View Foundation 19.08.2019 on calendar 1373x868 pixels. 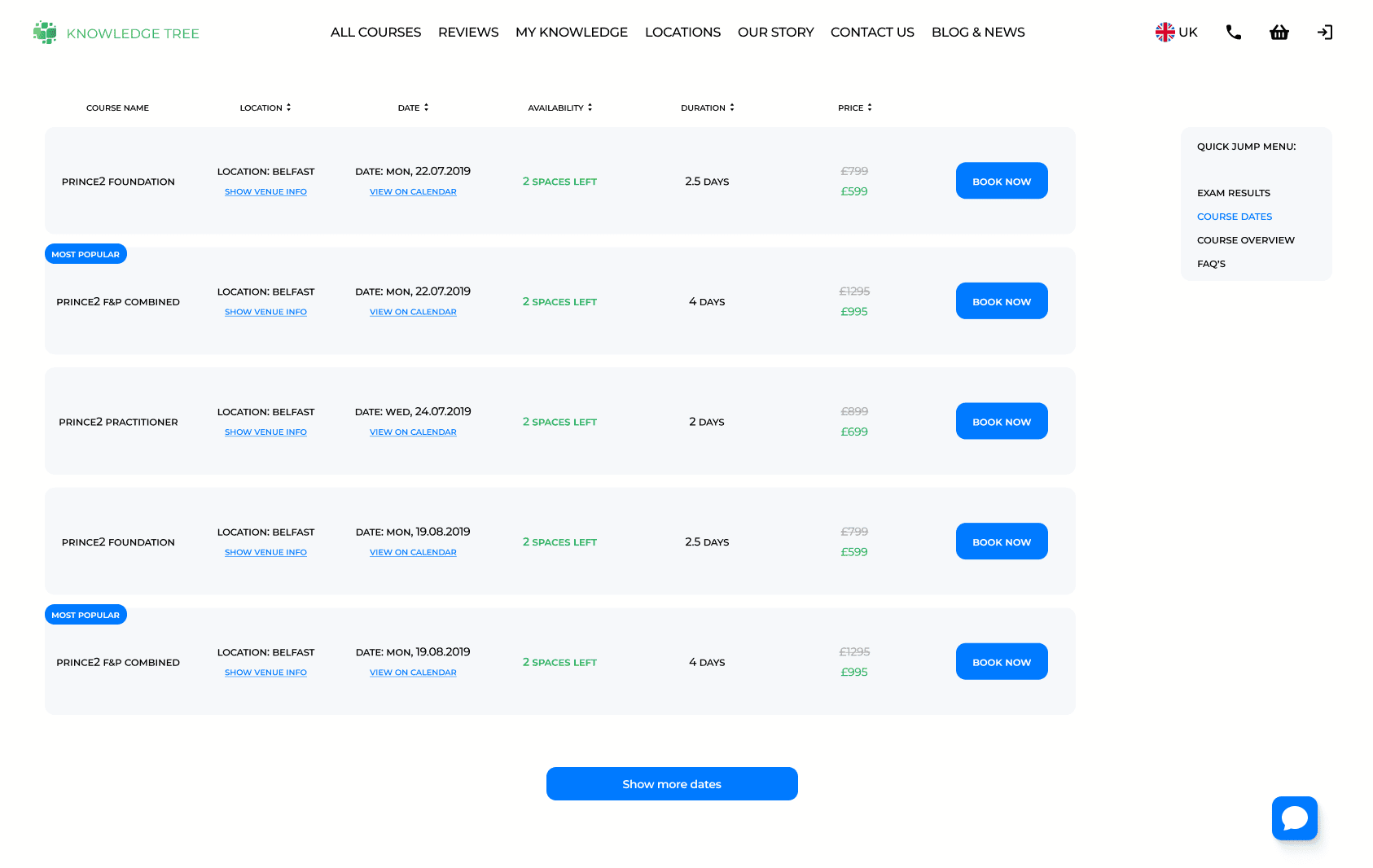click(x=413, y=552)
